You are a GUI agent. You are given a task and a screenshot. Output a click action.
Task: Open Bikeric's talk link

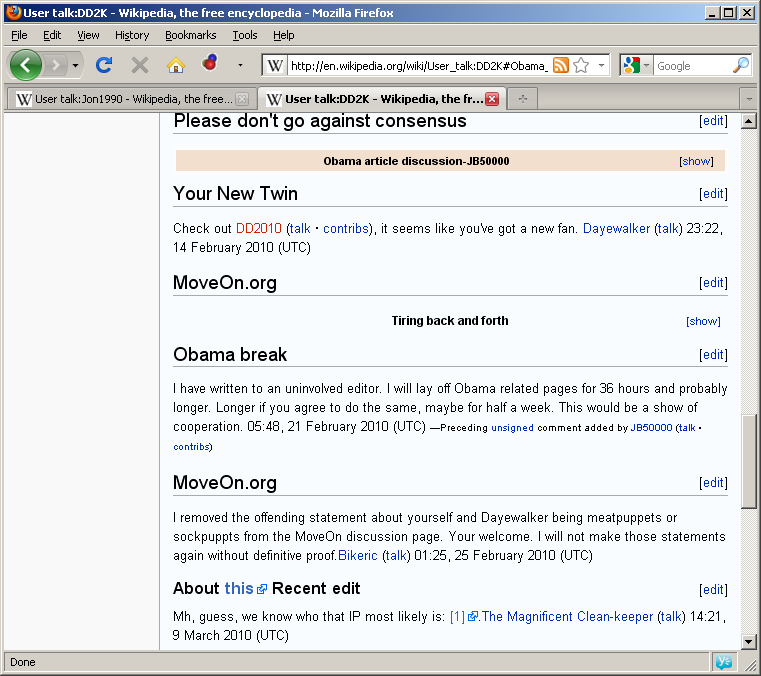[x=396, y=556]
